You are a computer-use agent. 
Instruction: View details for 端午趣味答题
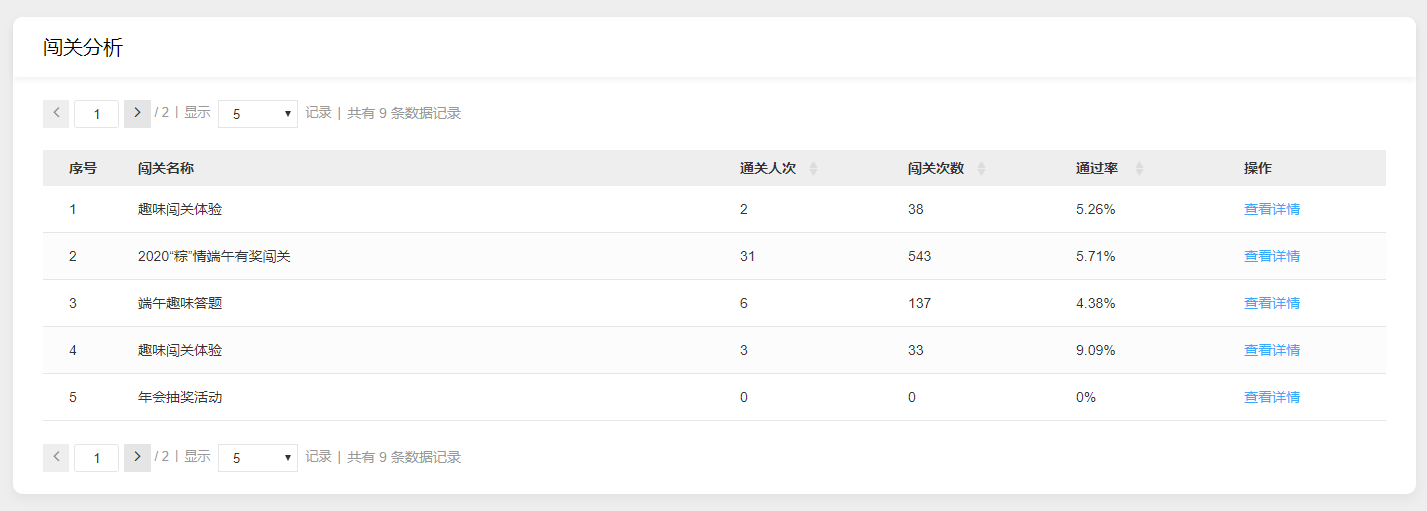point(1271,303)
